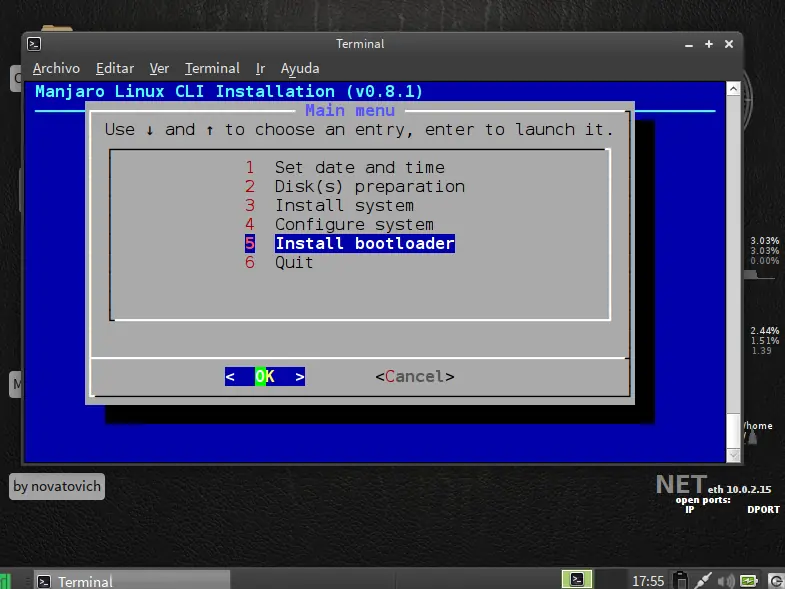Select 'Configure system' entry

coord(354,224)
